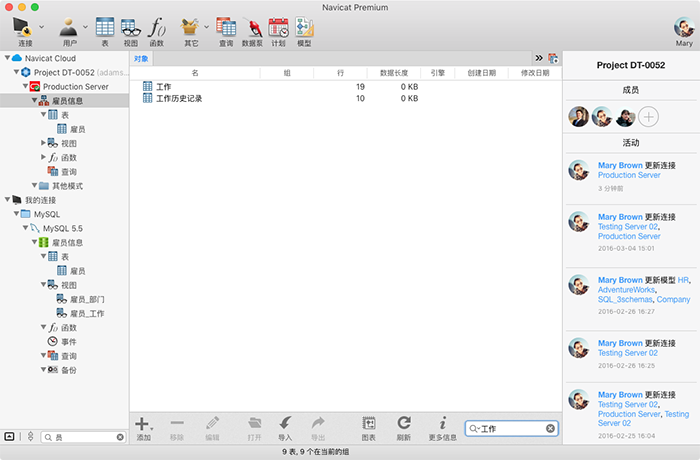Select the 对象 (Objects) tab
This screenshot has height=460, width=700.
[141, 59]
